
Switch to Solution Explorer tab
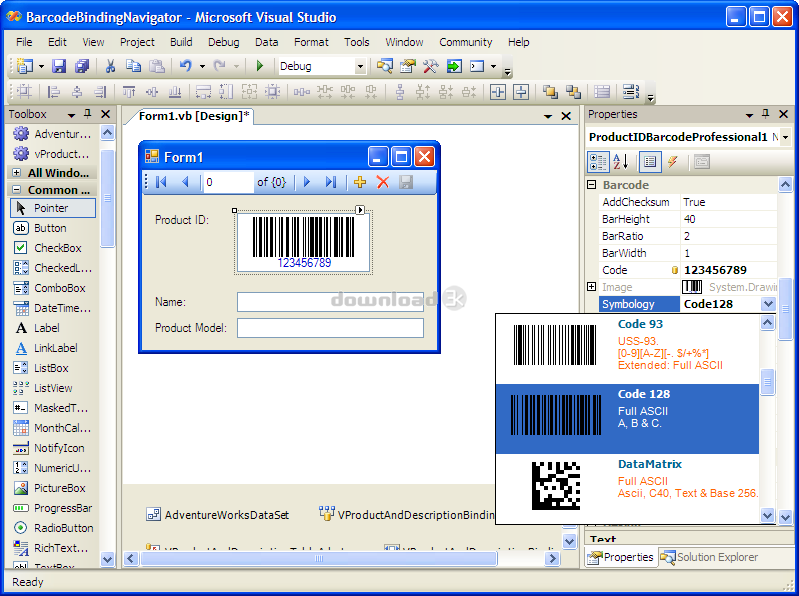click(x=709, y=557)
